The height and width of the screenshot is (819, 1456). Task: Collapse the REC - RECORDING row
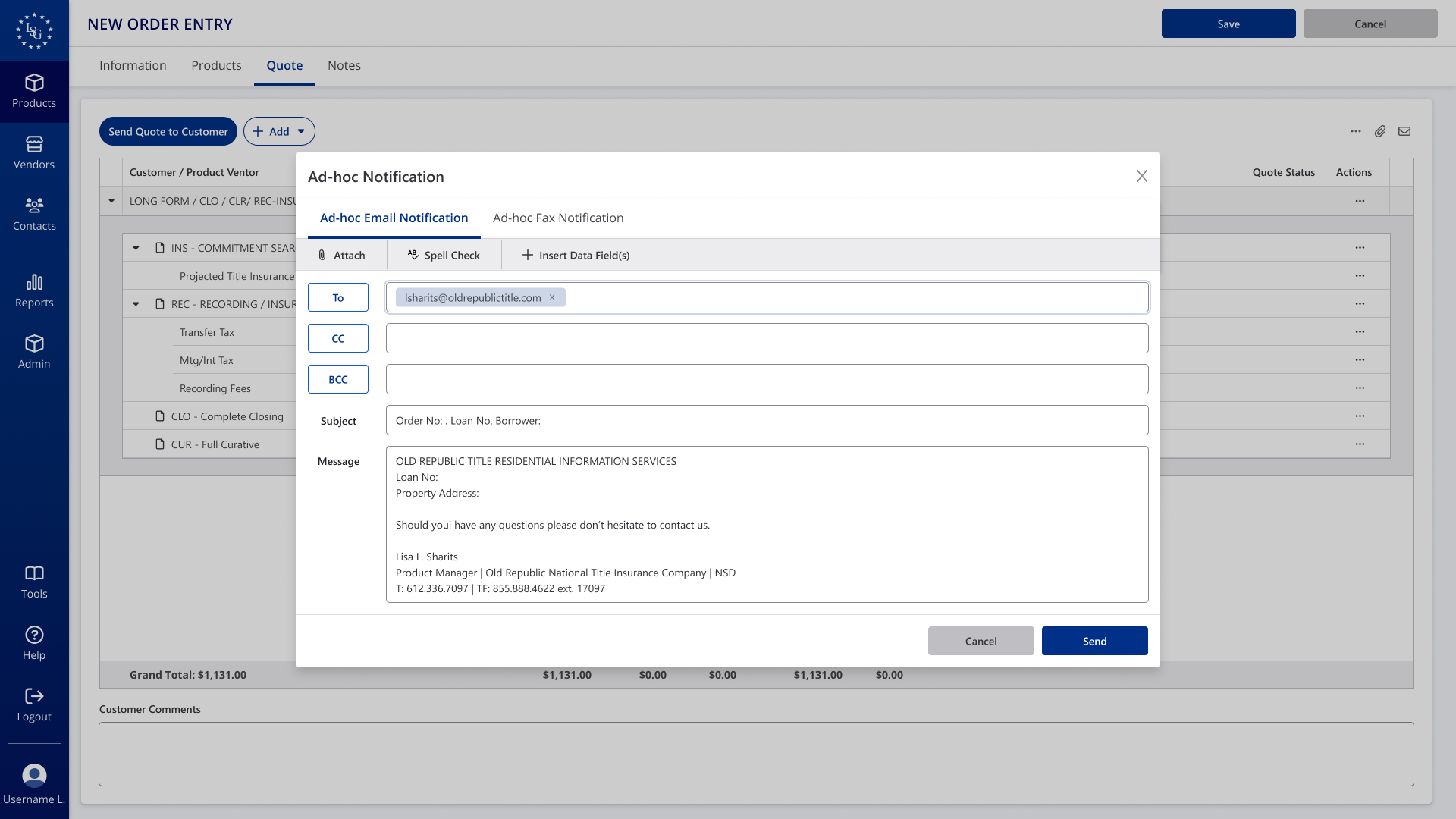click(136, 304)
